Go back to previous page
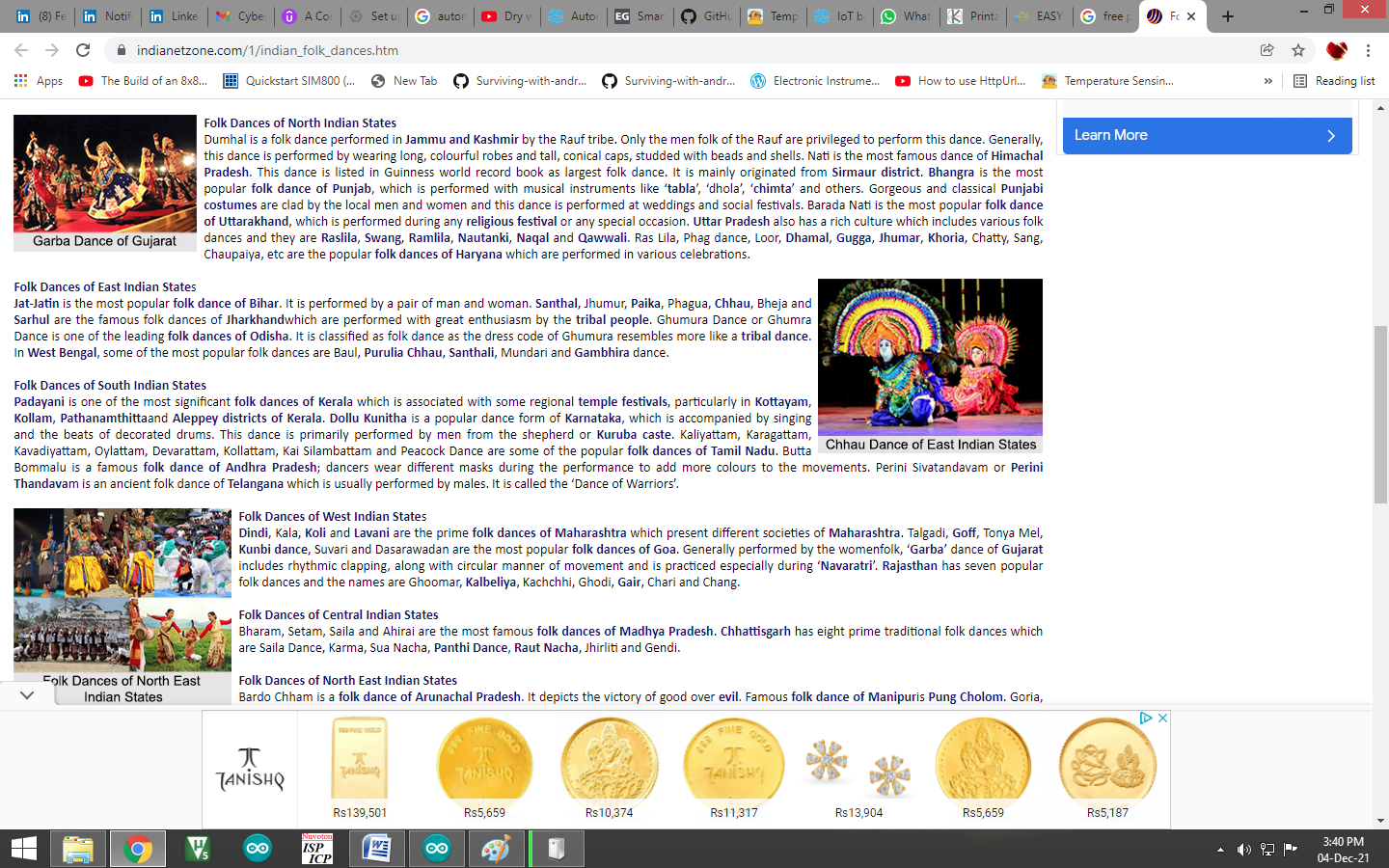The image size is (1389, 868). tap(21, 50)
